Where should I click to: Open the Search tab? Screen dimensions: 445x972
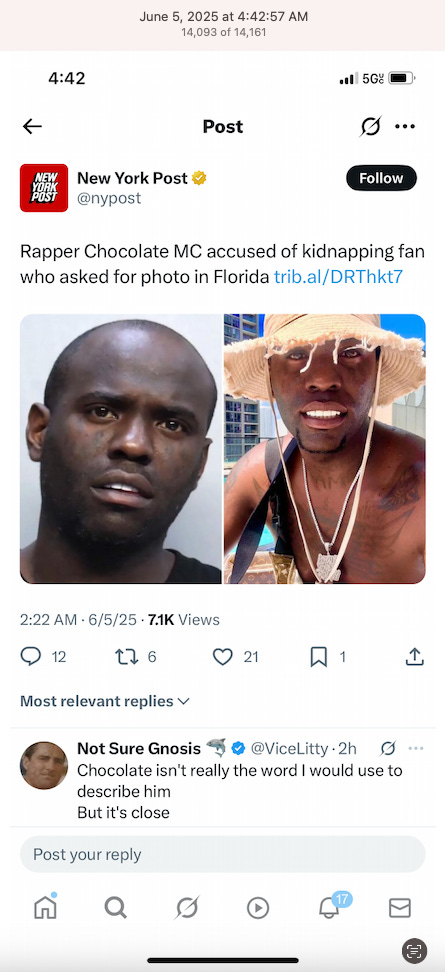(x=116, y=908)
